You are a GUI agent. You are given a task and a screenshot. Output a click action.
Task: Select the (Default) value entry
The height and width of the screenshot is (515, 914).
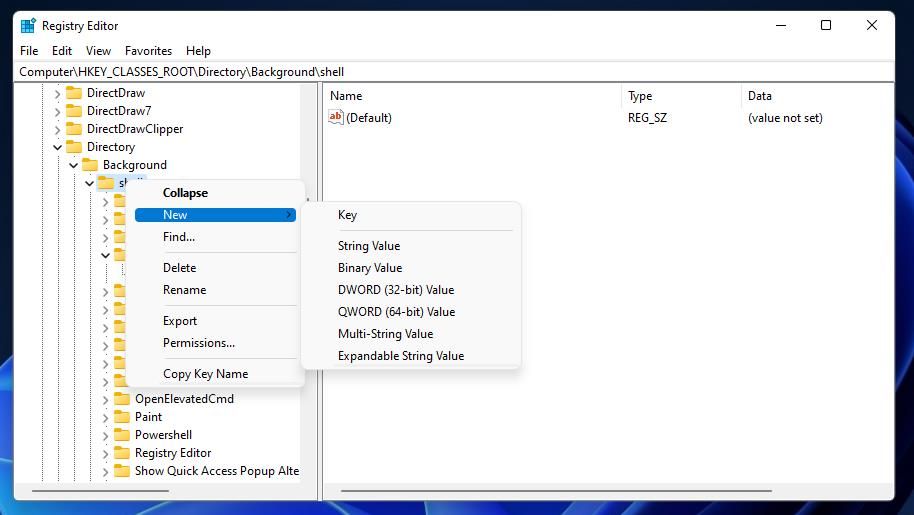click(369, 118)
